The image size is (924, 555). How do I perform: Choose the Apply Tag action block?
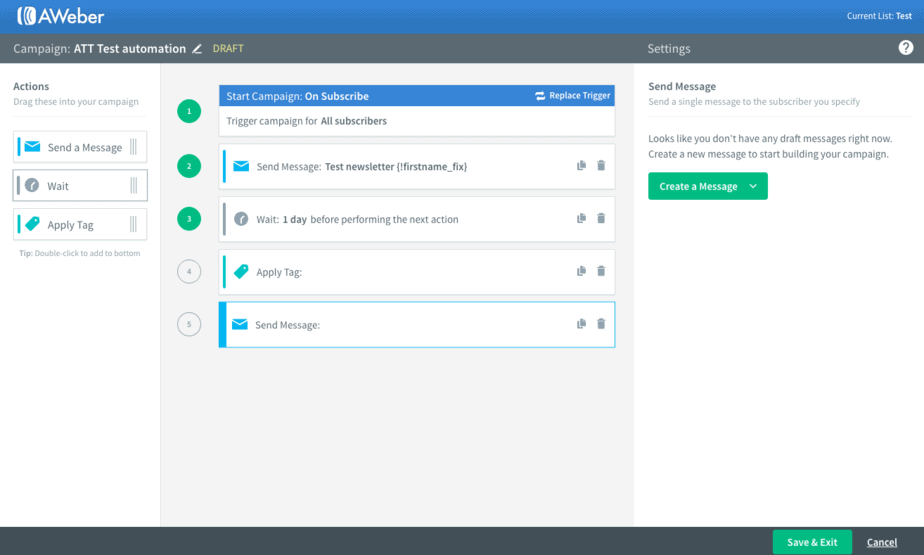(81, 225)
